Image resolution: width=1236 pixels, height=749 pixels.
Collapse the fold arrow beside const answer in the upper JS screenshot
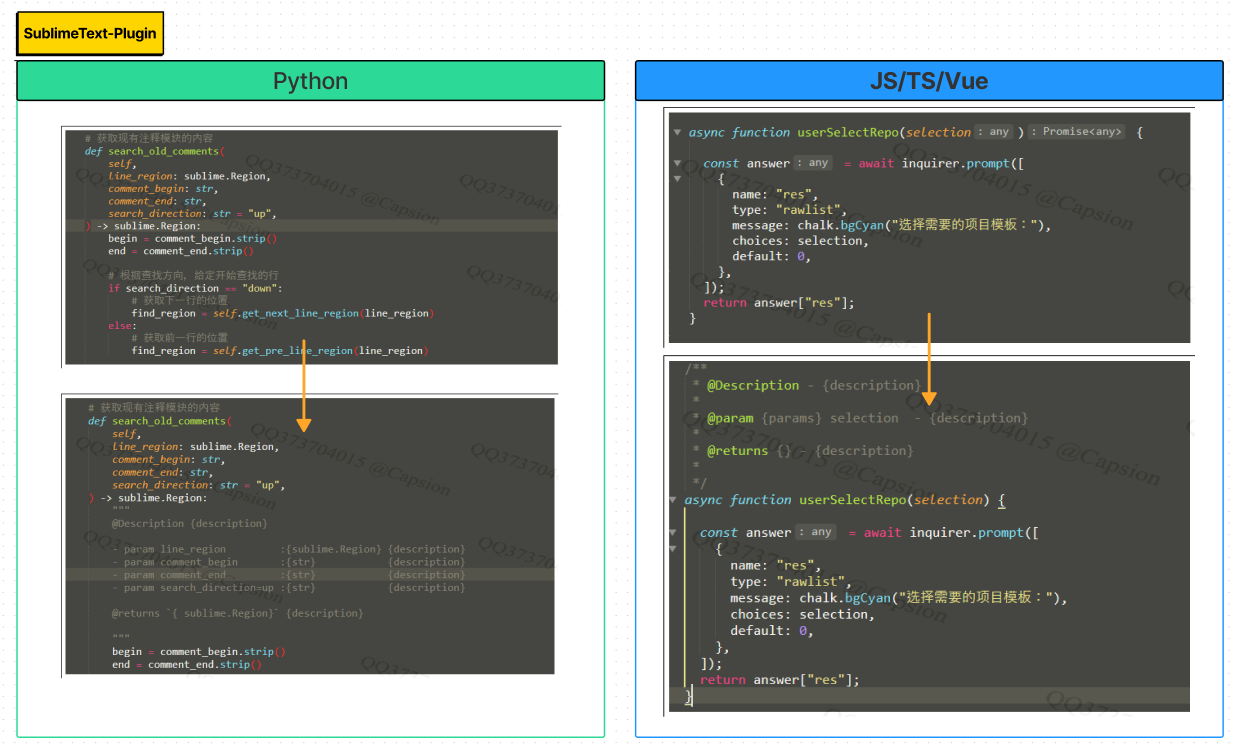coord(678,163)
